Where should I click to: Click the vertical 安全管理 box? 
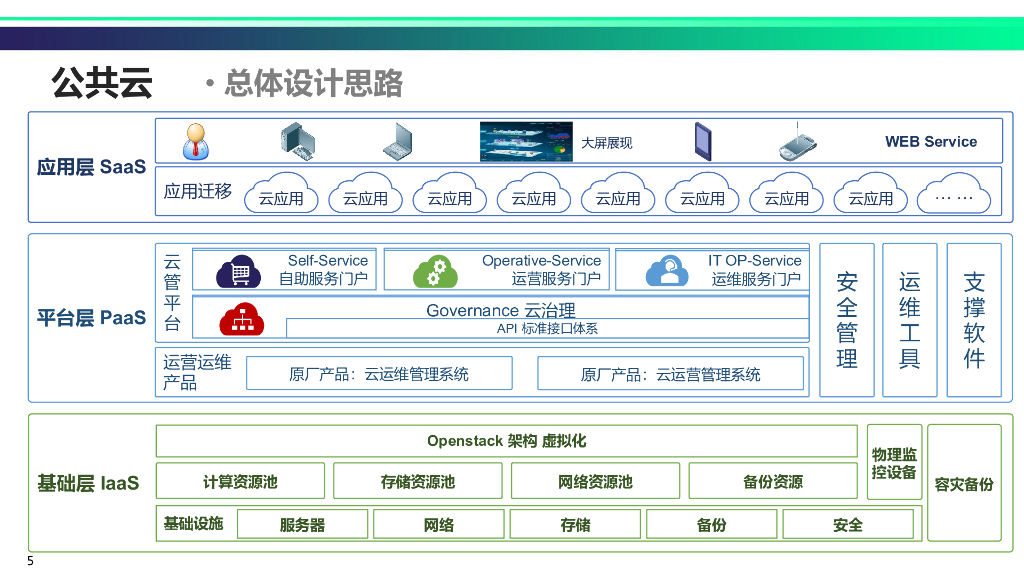847,320
